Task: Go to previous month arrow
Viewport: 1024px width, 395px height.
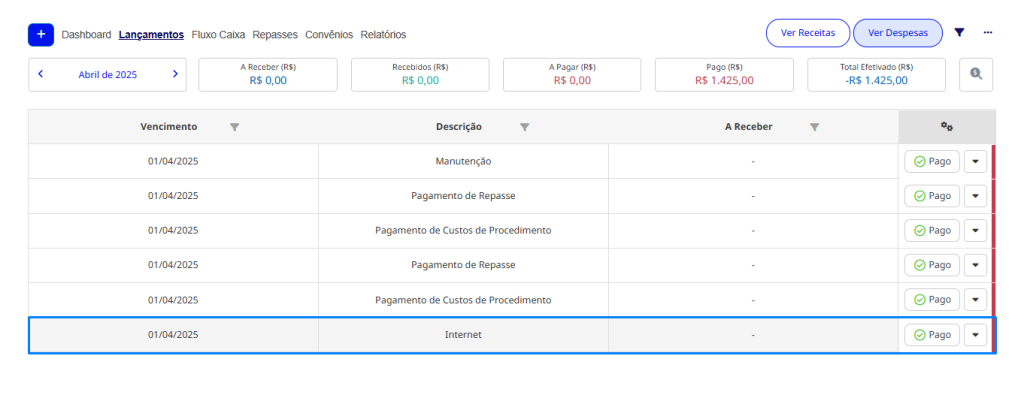Action: [x=40, y=74]
